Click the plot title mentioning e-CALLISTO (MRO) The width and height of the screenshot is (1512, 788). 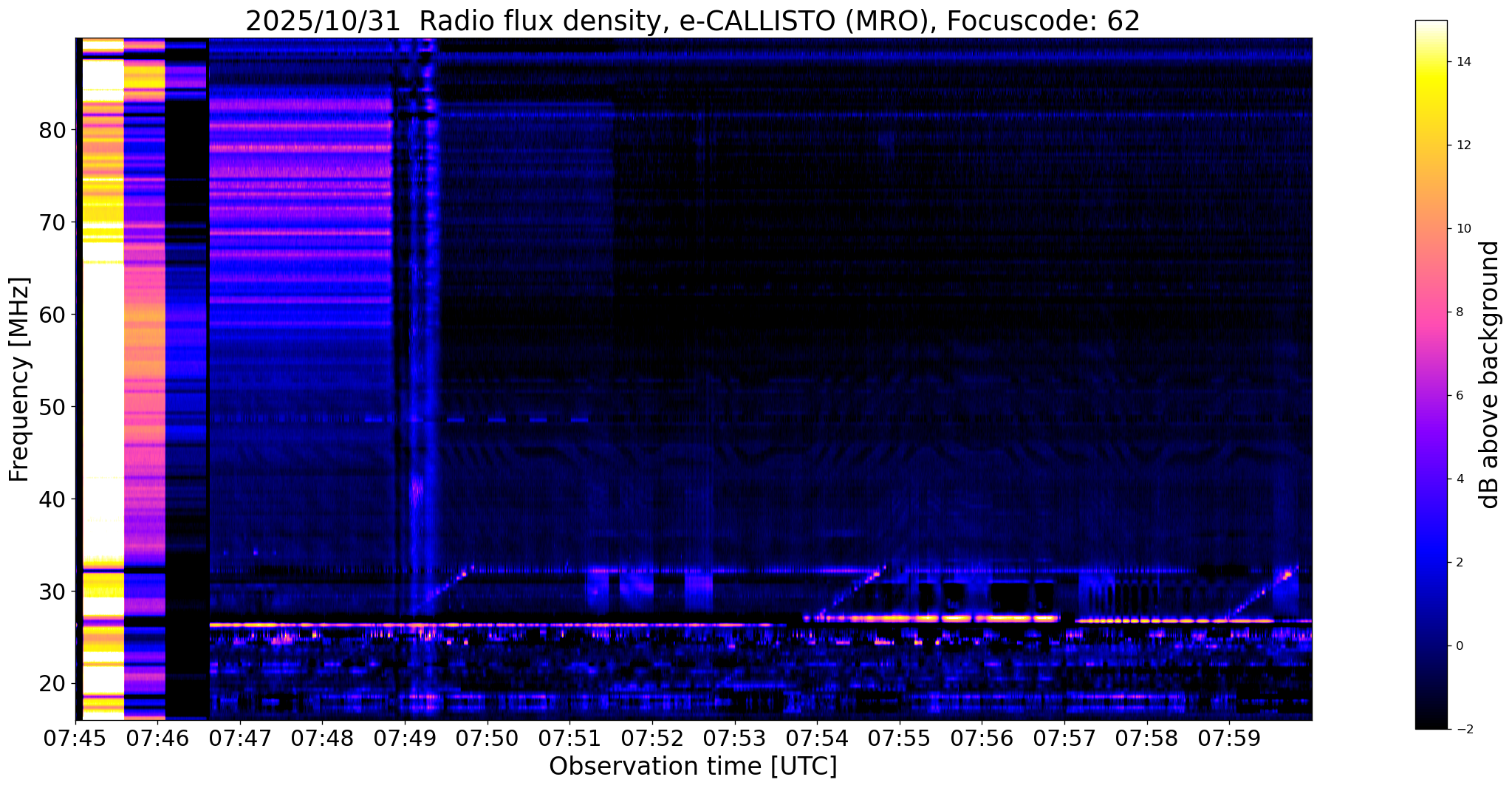[x=693, y=21]
